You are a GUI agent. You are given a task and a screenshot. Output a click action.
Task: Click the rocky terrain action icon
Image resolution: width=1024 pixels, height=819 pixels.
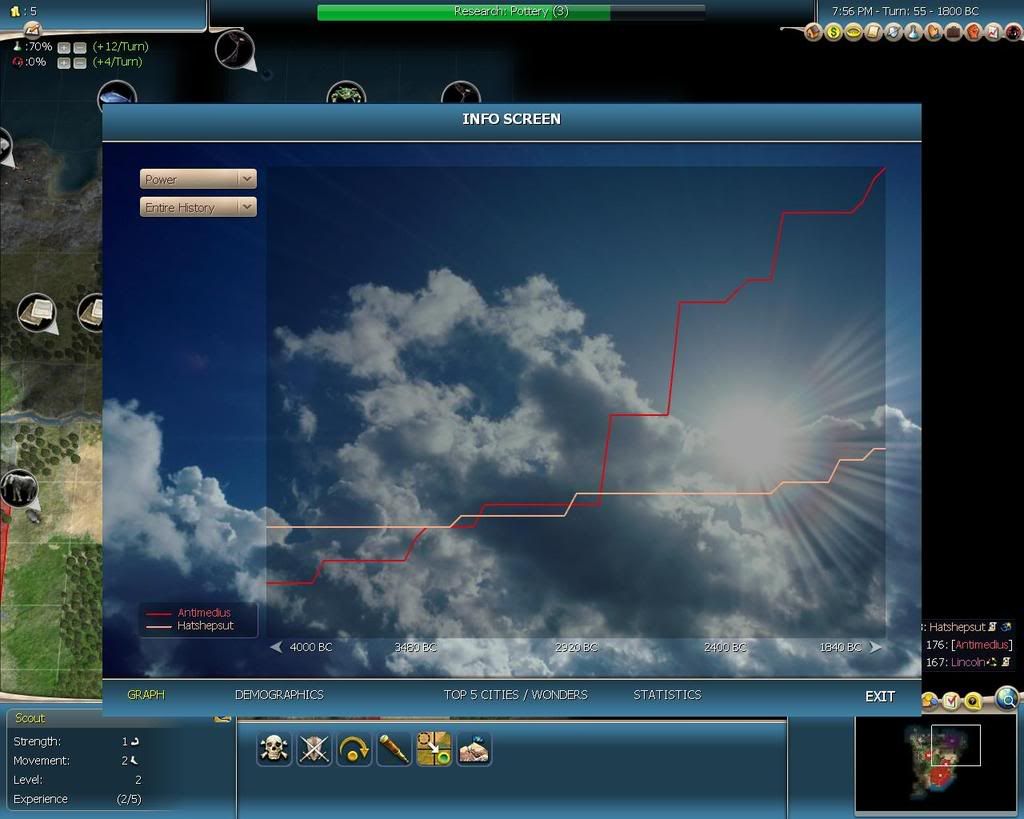click(474, 748)
